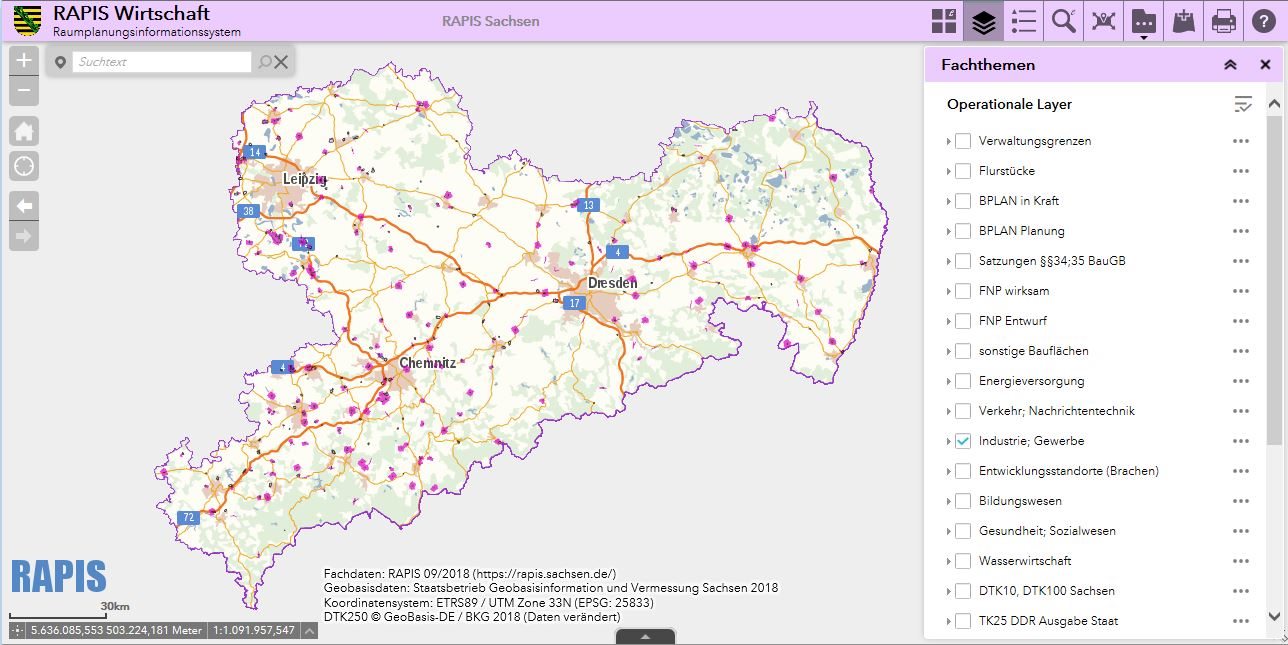Viewport: 1288px width, 645px height.
Task: Enable the Wasserwirtschaft checkbox
Action: pos(963,561)
